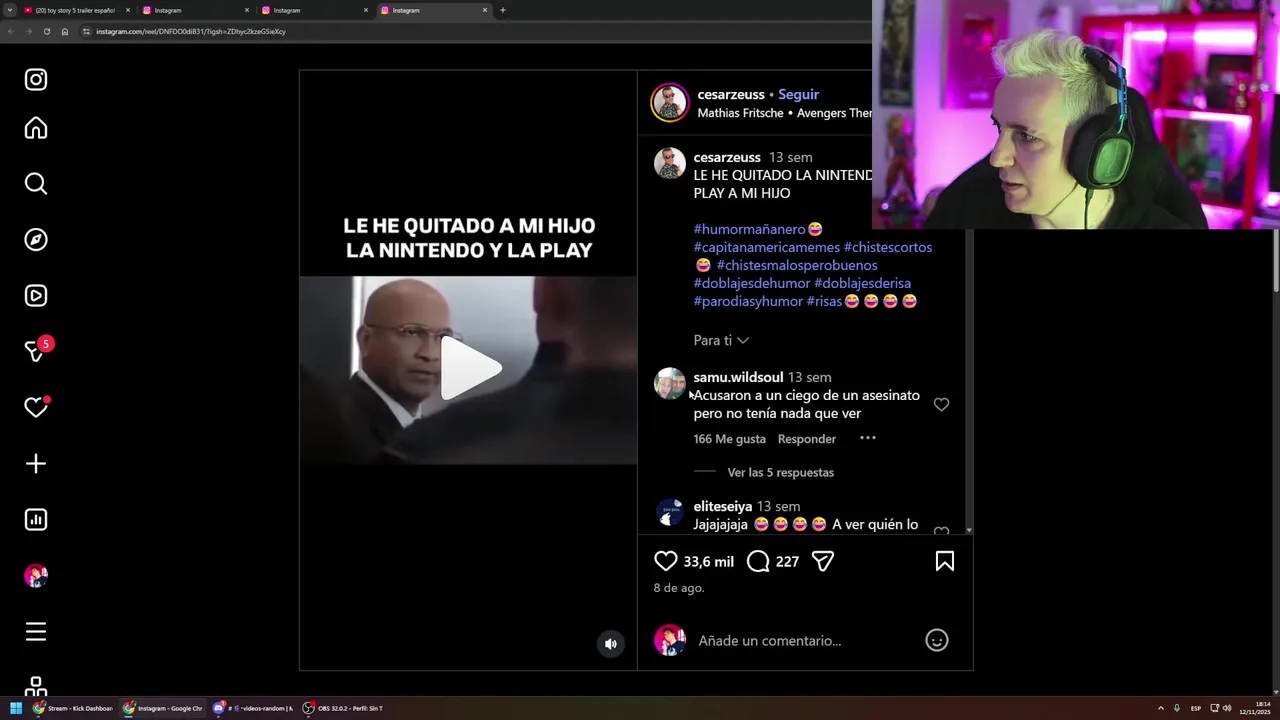
Task: Click hashtag #chistescortos
Action: (888, 247)
